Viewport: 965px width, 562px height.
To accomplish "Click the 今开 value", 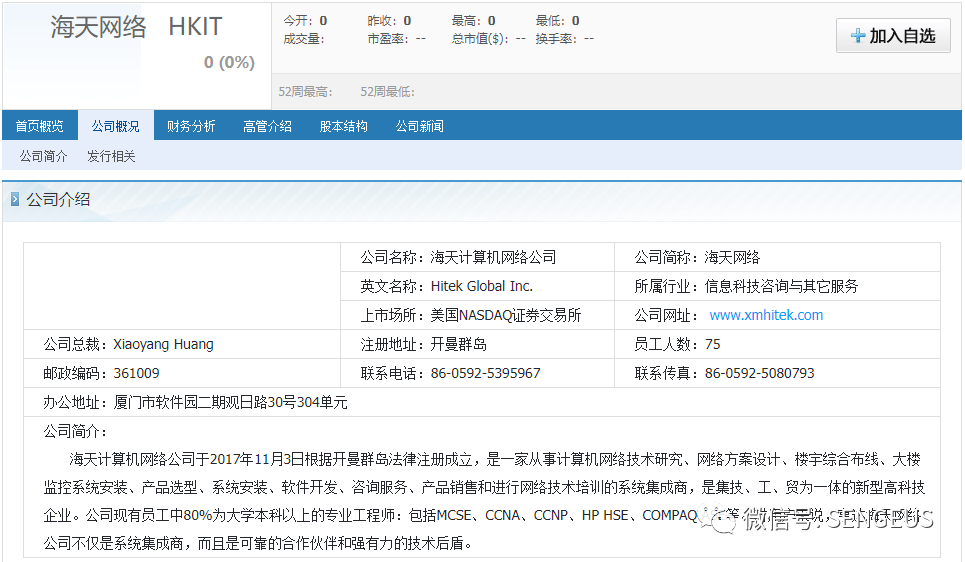I will tap(323, 21).
